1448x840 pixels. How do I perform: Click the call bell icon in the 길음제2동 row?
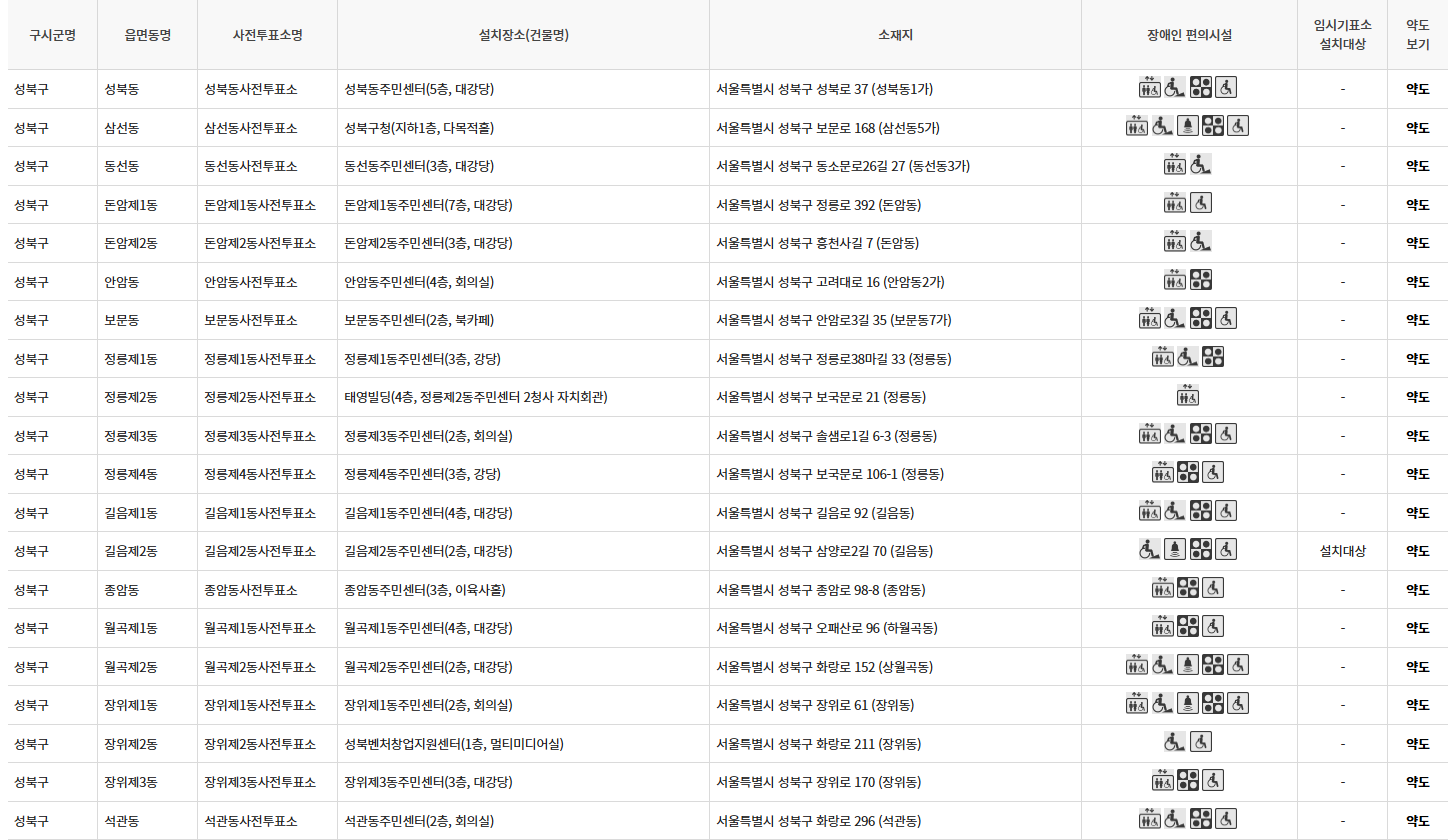click(x=1173, y=548)
